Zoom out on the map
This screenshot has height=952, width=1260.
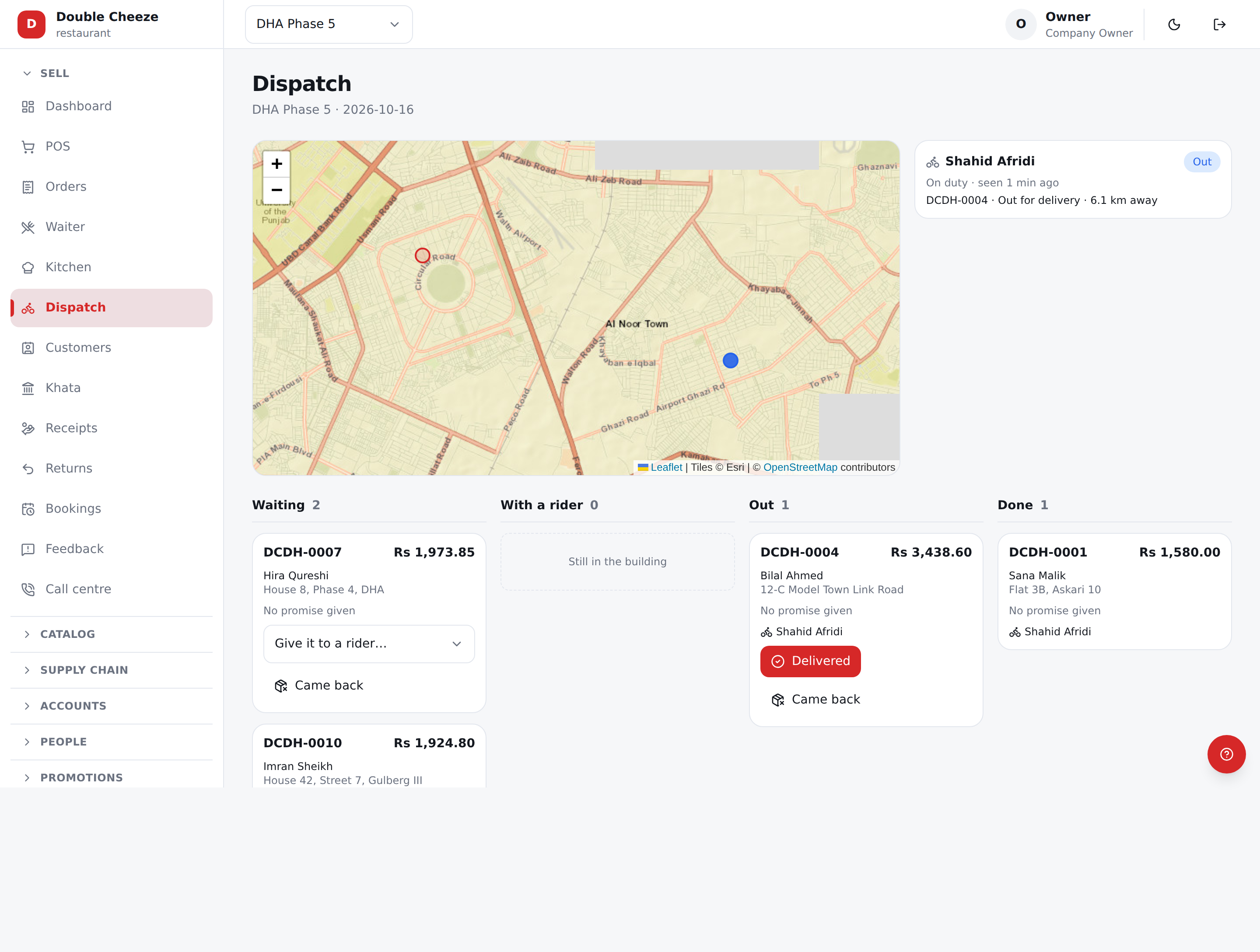tap(277, 190)
